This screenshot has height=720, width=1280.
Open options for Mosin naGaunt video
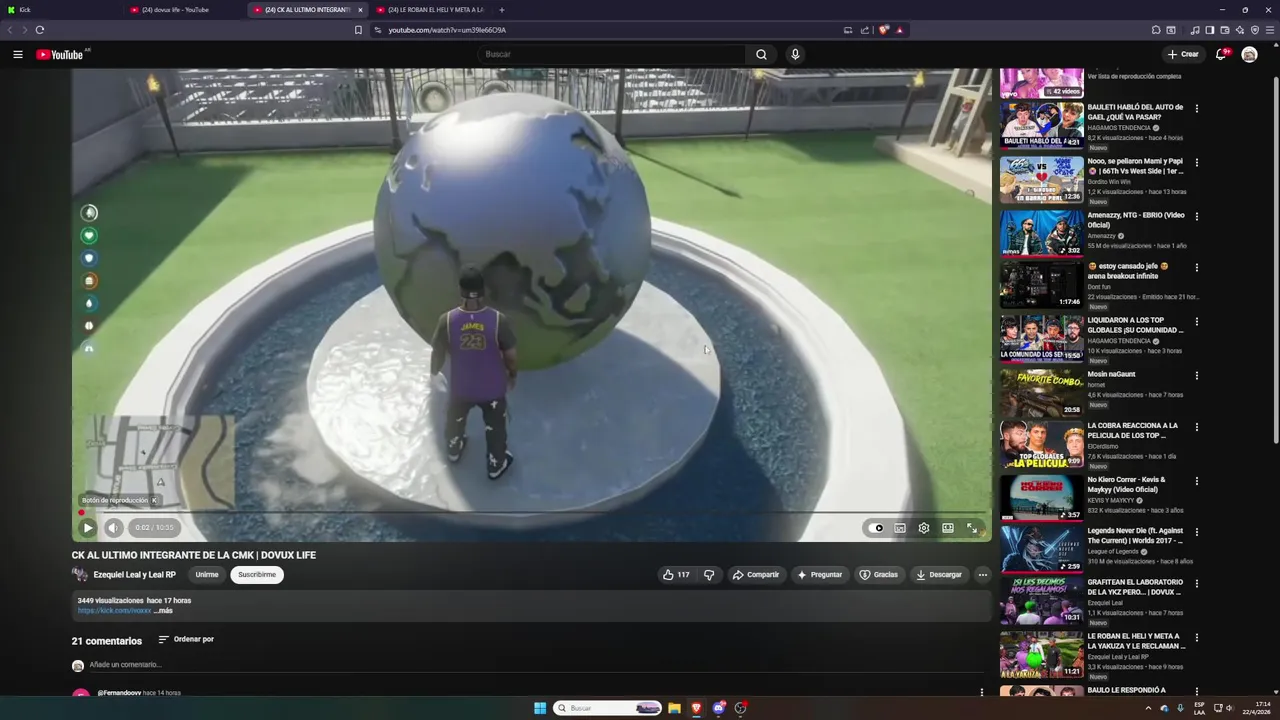click(x=1196, y=375)
